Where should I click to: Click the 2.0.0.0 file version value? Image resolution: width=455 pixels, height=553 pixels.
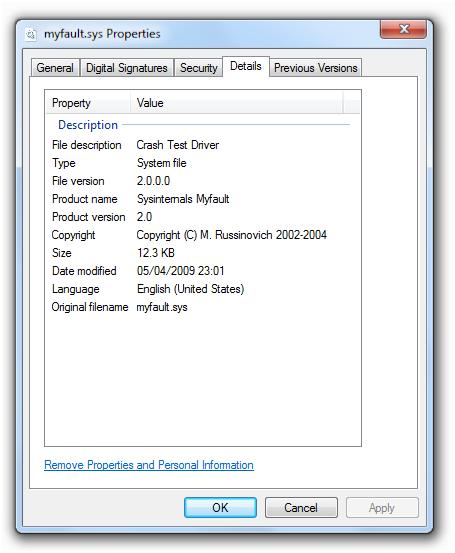coord(153,181)
